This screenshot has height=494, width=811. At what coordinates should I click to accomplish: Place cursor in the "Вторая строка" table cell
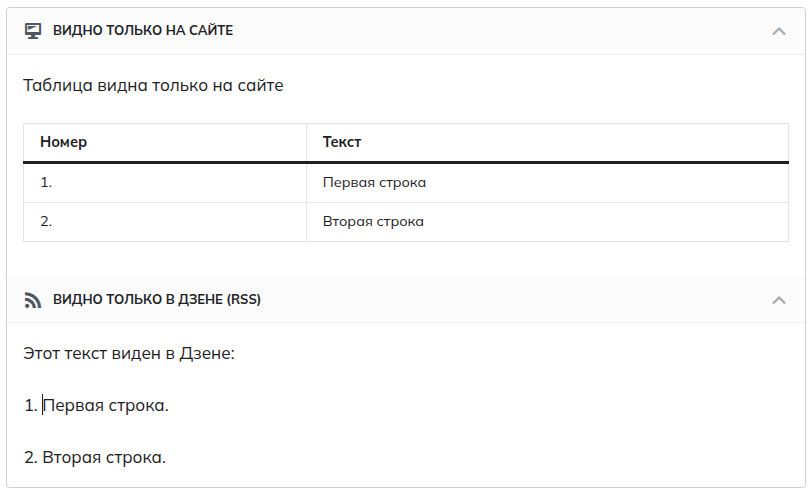coord(373,221)
